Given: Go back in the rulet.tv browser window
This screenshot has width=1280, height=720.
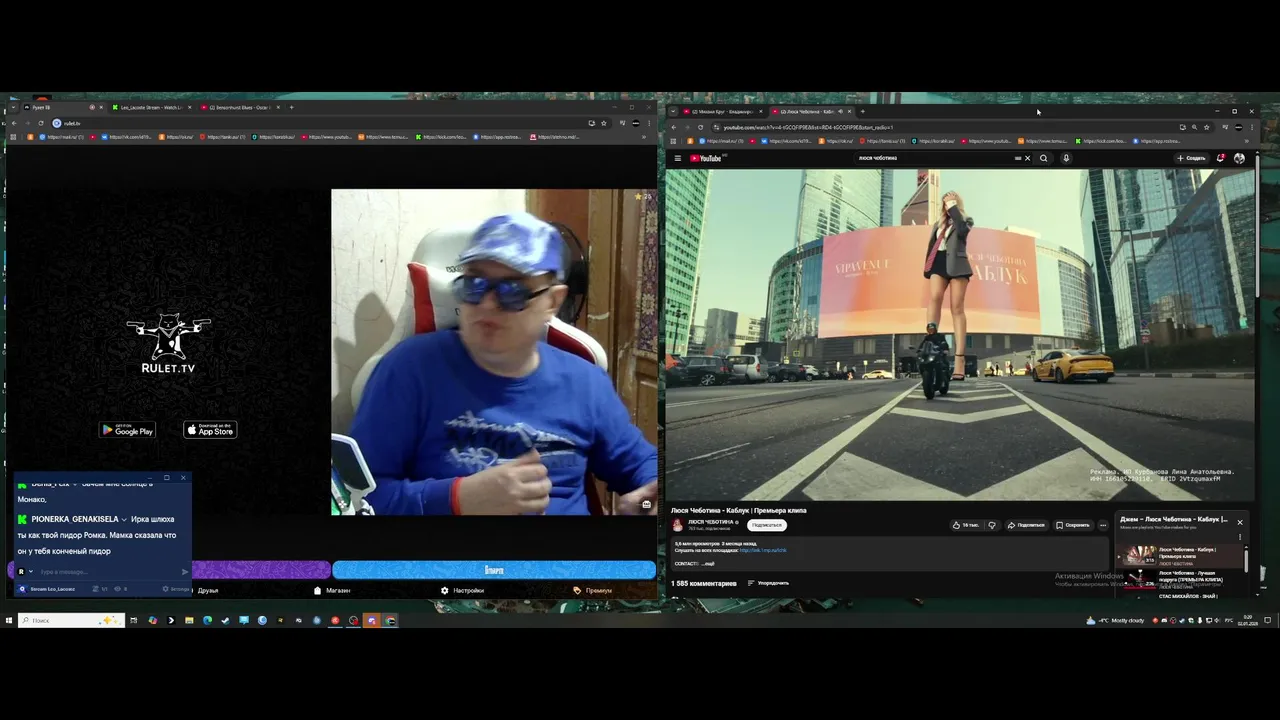Looking at the screenshot, I should click(x=14, y=123).
